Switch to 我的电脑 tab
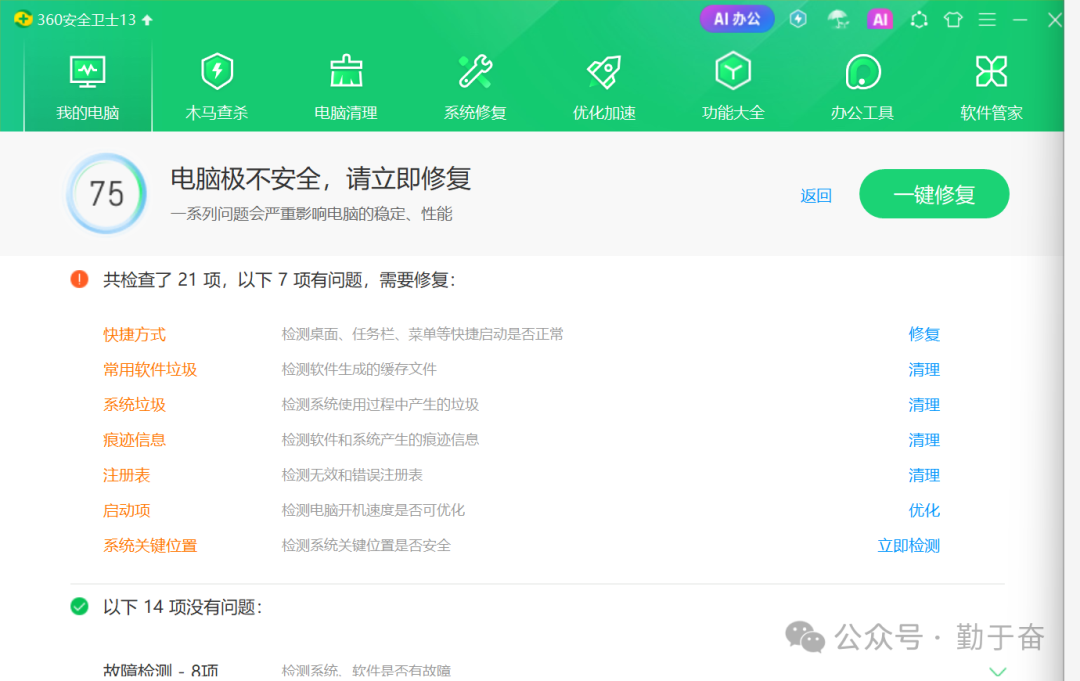1080x681 pixels. 88,86
